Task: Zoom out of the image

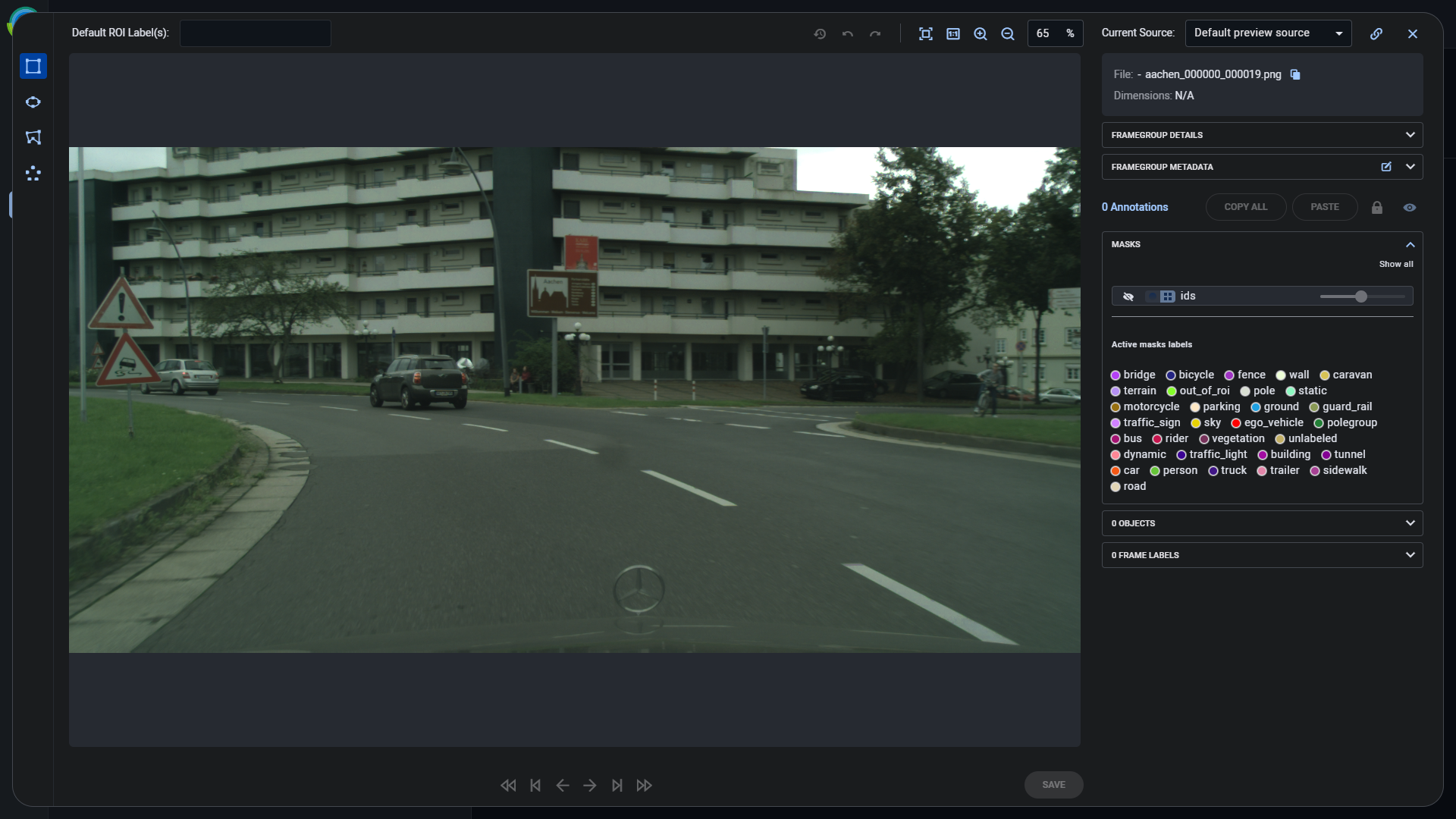Action: pyautogui.click(x=1008, y=33)
